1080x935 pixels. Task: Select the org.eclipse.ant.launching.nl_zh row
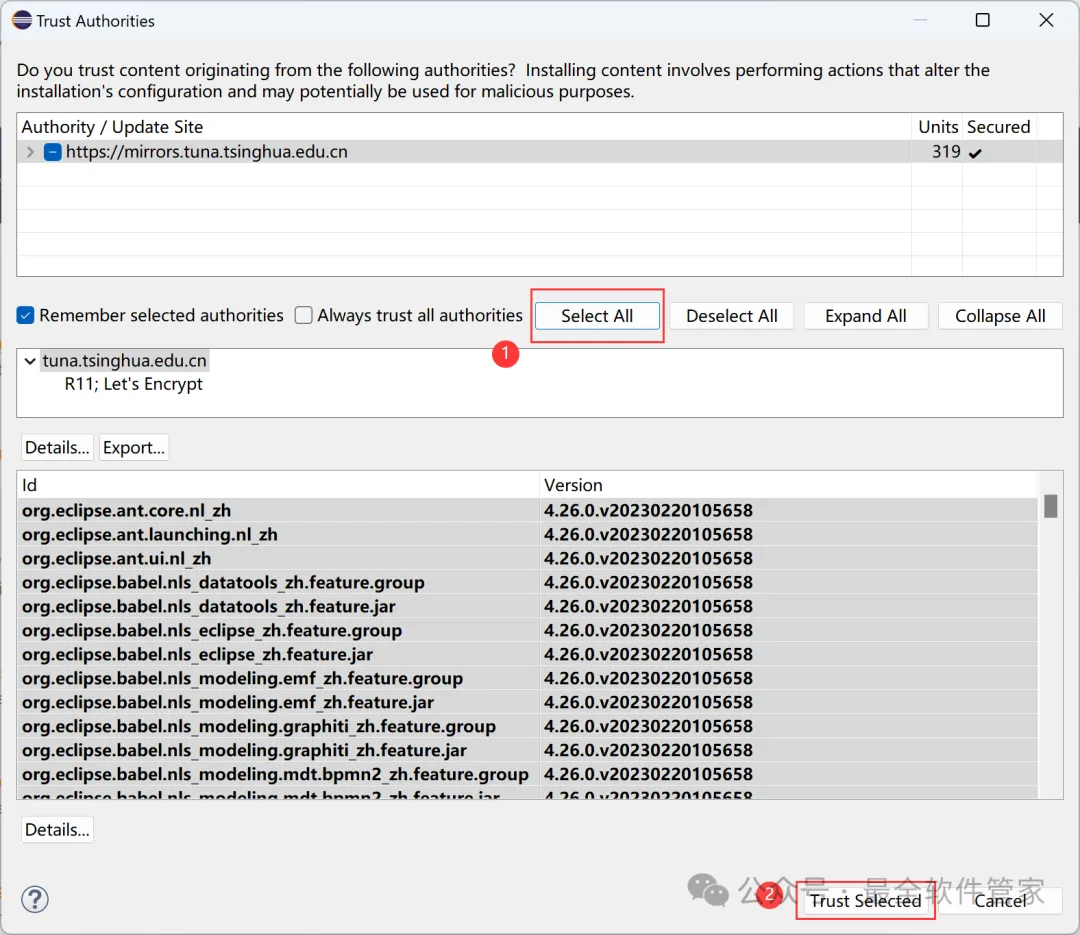click(528, 535)
